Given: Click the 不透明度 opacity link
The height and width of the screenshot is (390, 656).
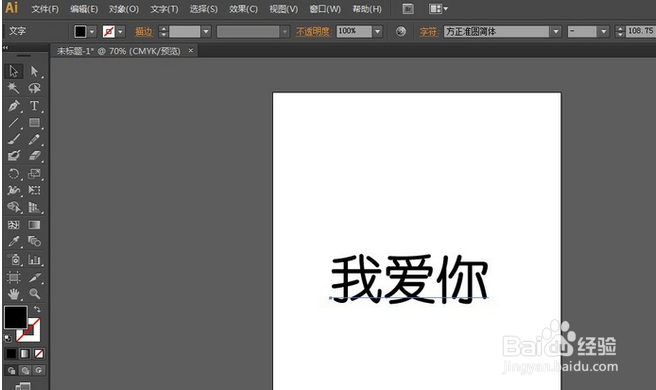Looking at the screenshot, I should (314, 31).
